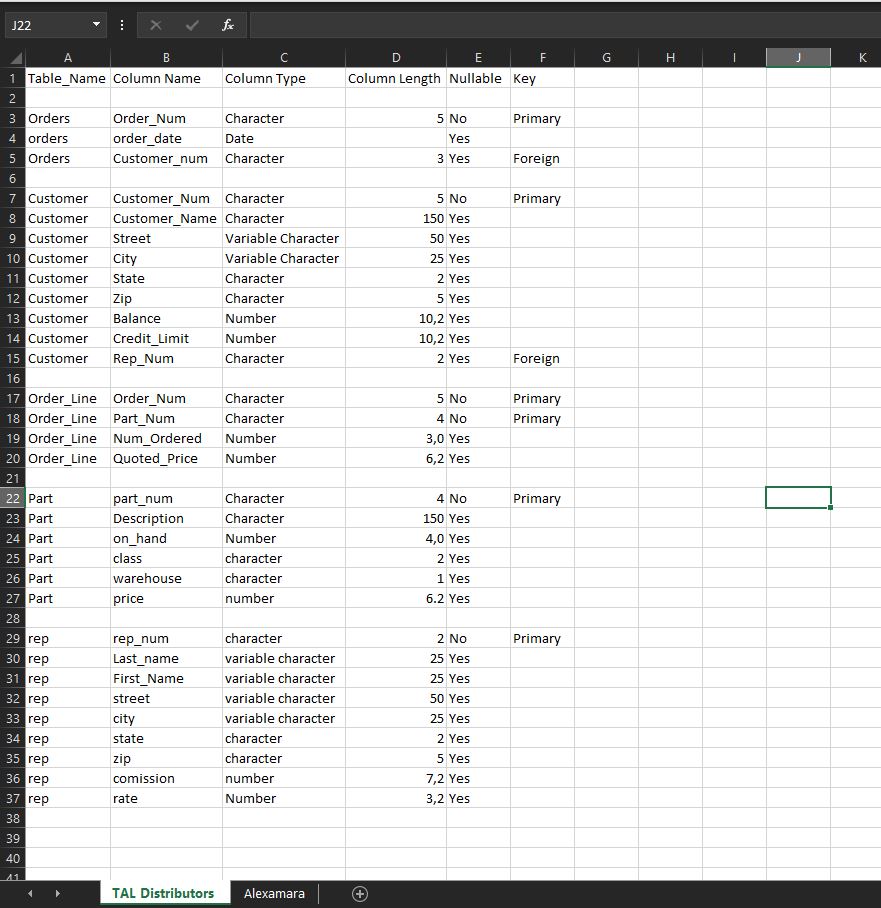Click the left sheet navigation arrow
Viewport: 881px width, 908px height.
29,893
